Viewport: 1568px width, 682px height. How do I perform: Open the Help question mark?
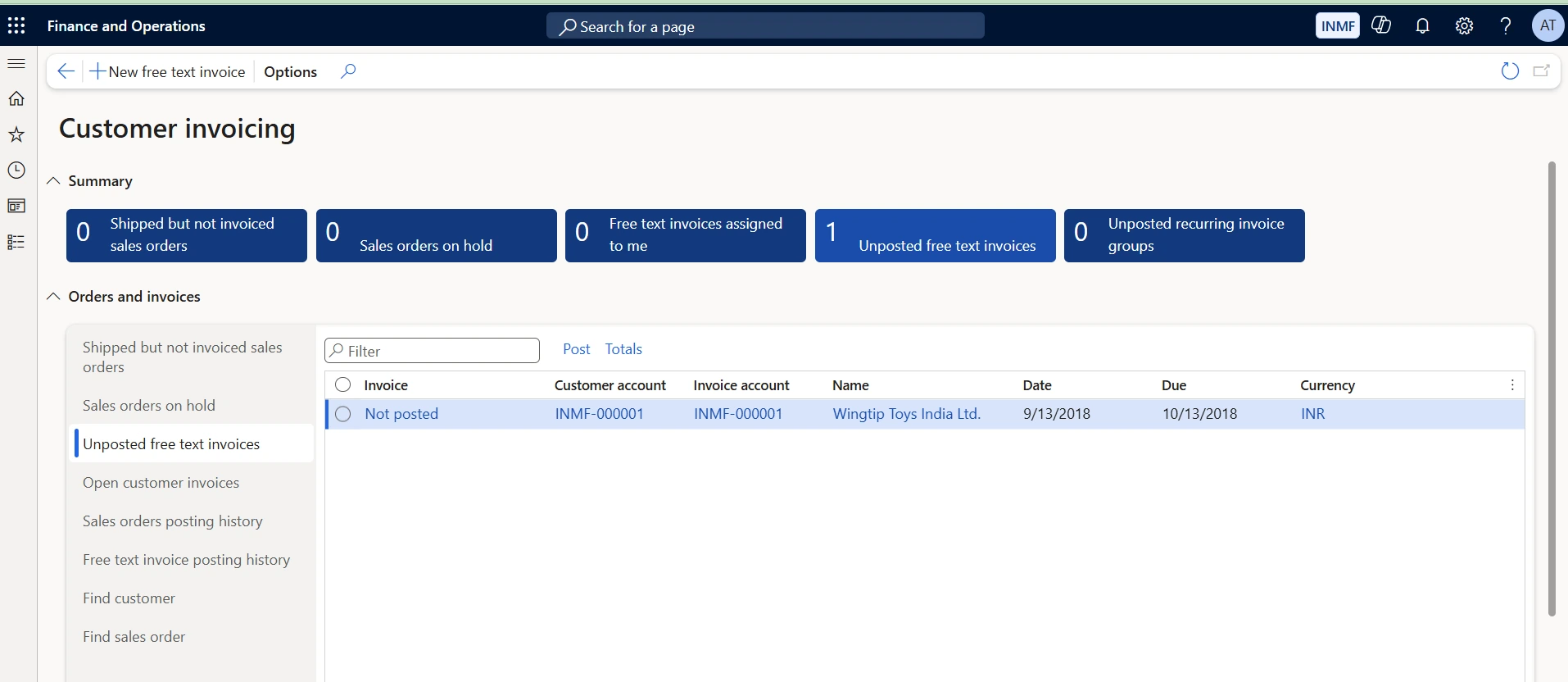1506,25
